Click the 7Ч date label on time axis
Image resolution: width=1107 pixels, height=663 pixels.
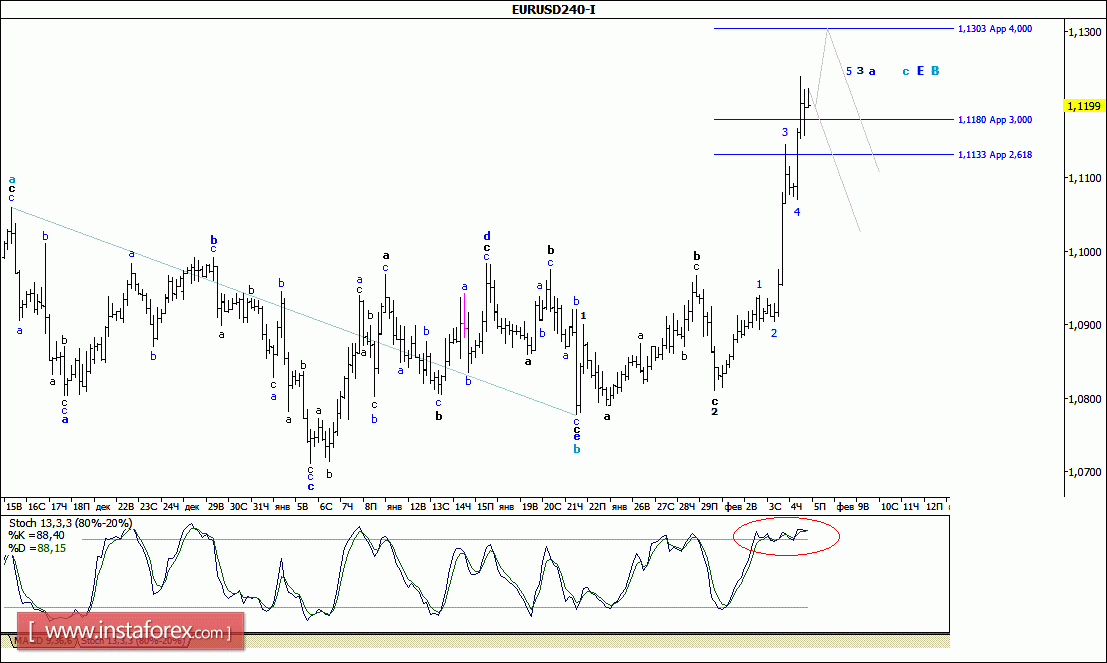(x=347, y=506)
